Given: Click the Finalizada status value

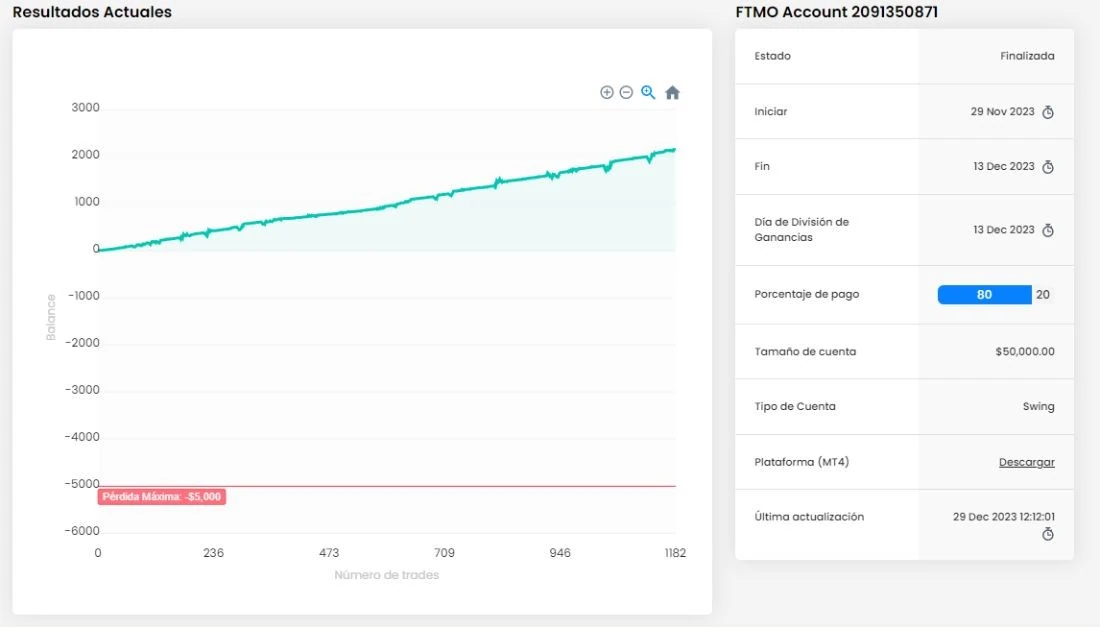Looking at the screenshot, I should pyautogui.click(x=1027, y=56).
